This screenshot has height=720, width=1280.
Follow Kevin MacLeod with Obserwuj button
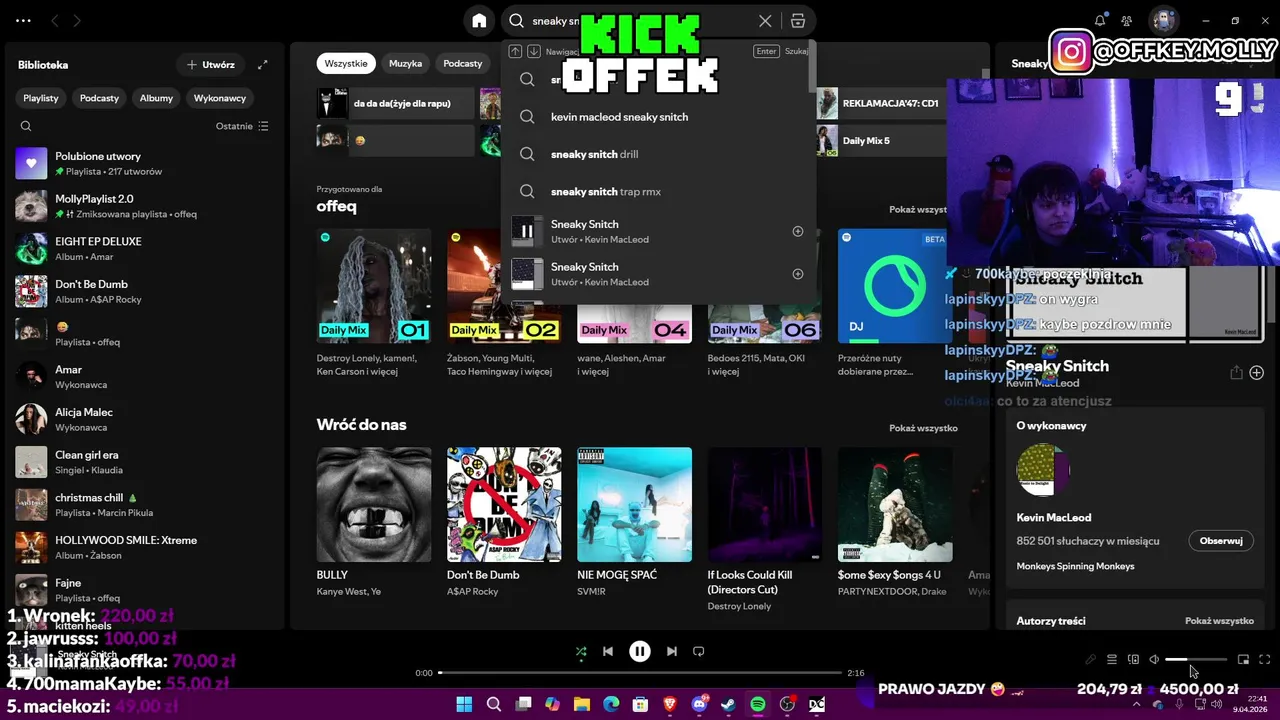pyautogui.click(x=1221, y=541)
